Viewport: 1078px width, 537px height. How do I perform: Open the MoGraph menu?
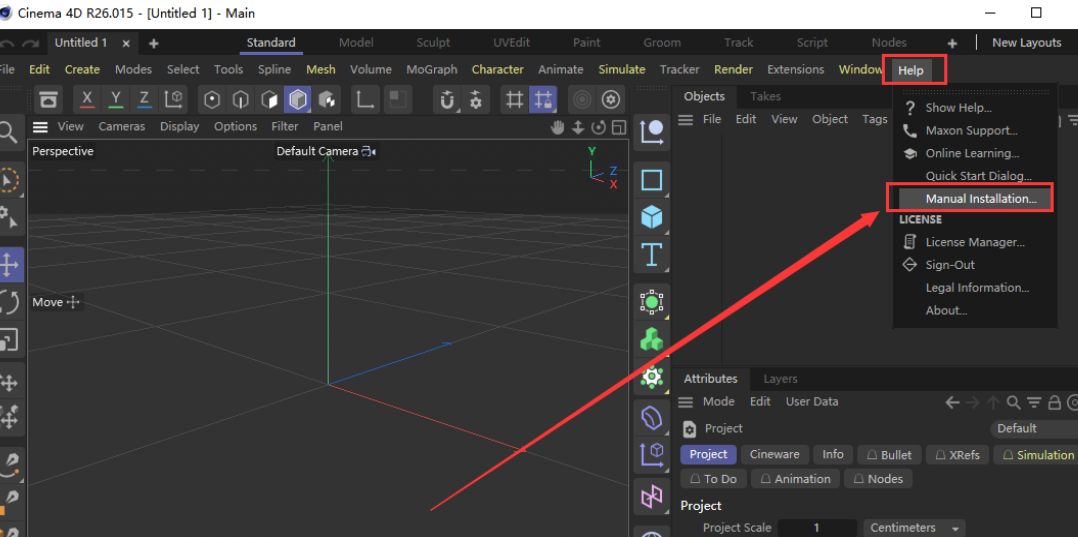pyautogui.click(x=431, y=69)
